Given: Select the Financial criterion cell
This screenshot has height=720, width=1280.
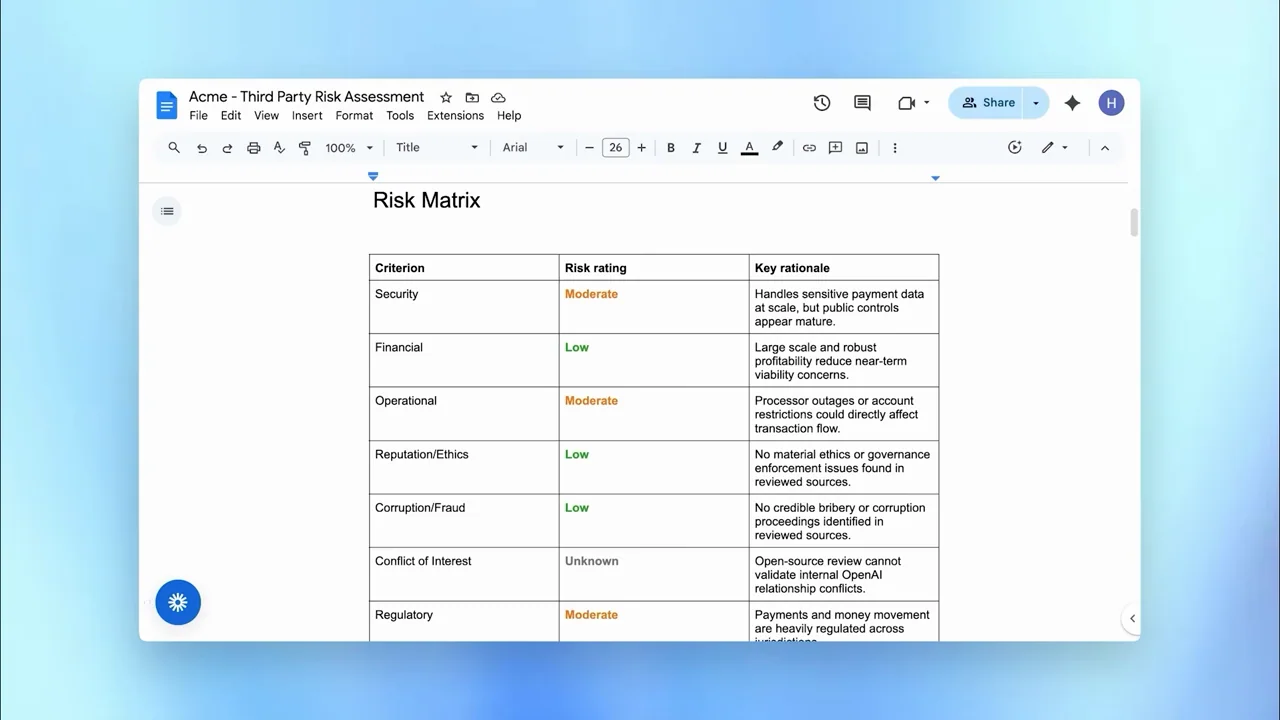Looking at the screenshot, I should [x=464, y=360].
